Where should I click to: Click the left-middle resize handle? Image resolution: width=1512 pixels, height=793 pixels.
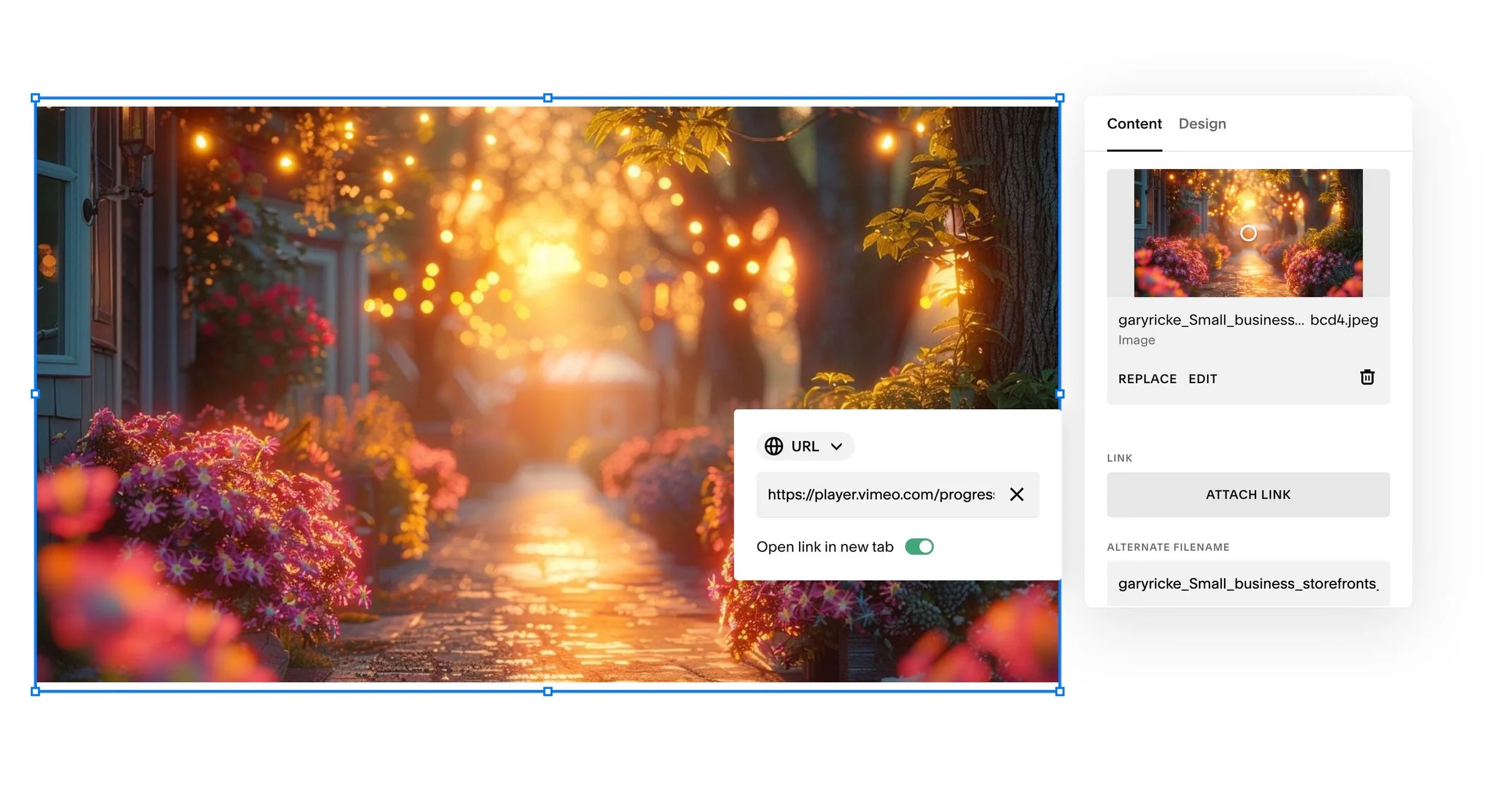35,394
